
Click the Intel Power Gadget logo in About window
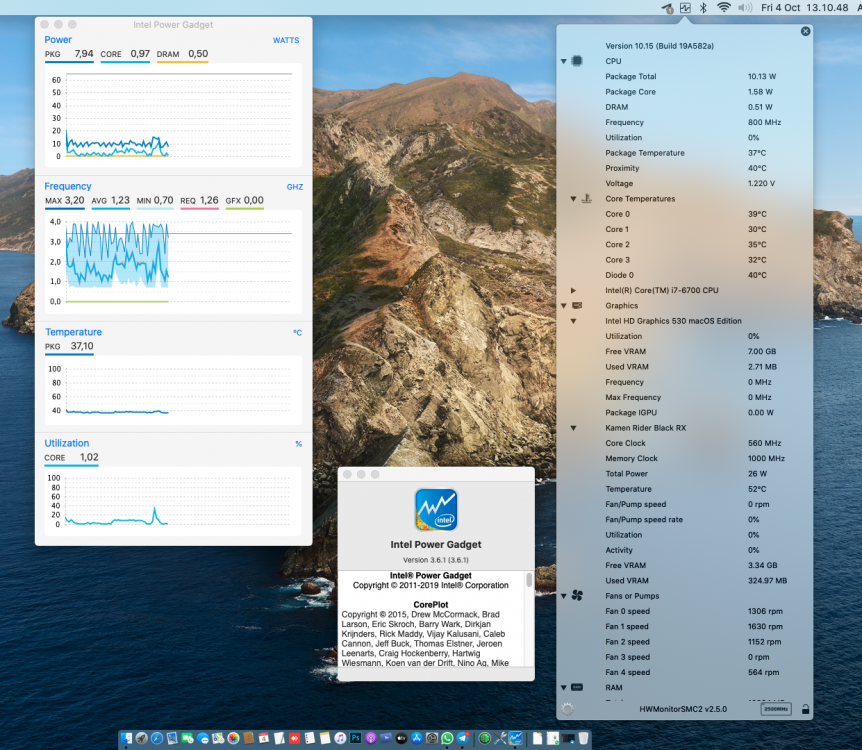(x=436, y=510)
